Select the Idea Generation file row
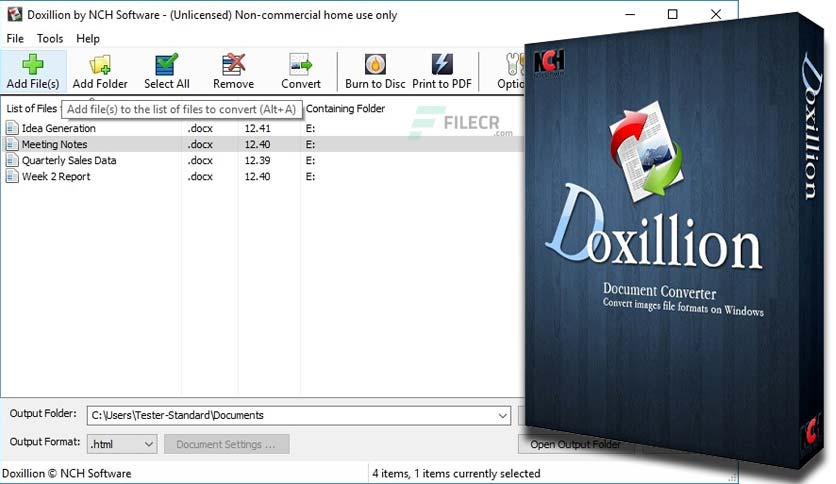This screenshot has width=836, height=484. [262, 128]
